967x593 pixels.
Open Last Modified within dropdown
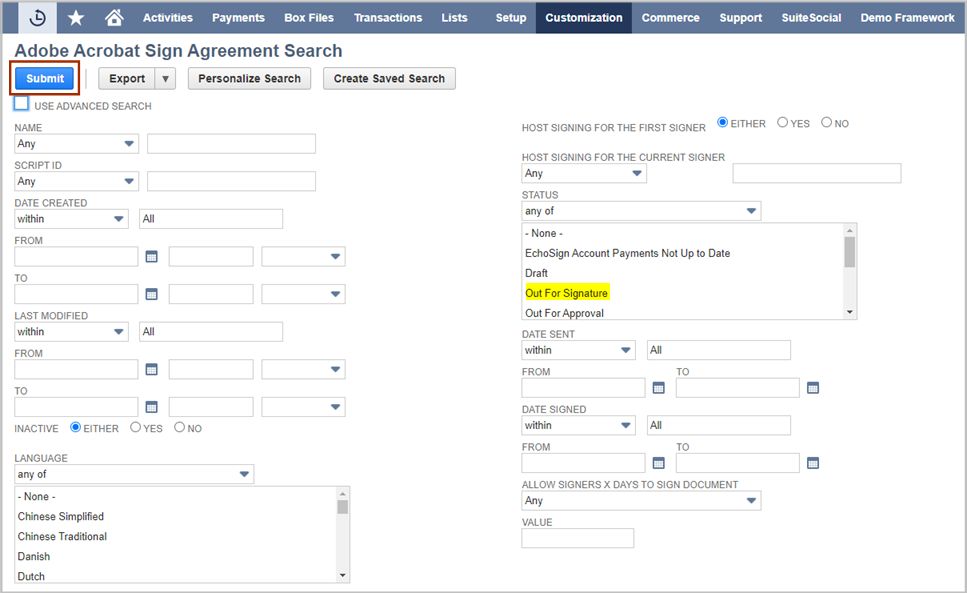[x=72, y=332]
